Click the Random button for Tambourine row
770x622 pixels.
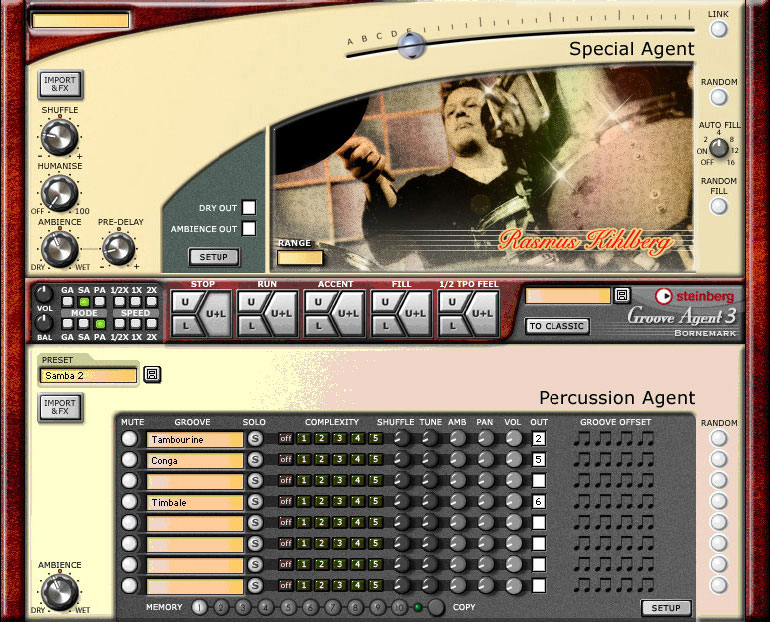(719, 438)
